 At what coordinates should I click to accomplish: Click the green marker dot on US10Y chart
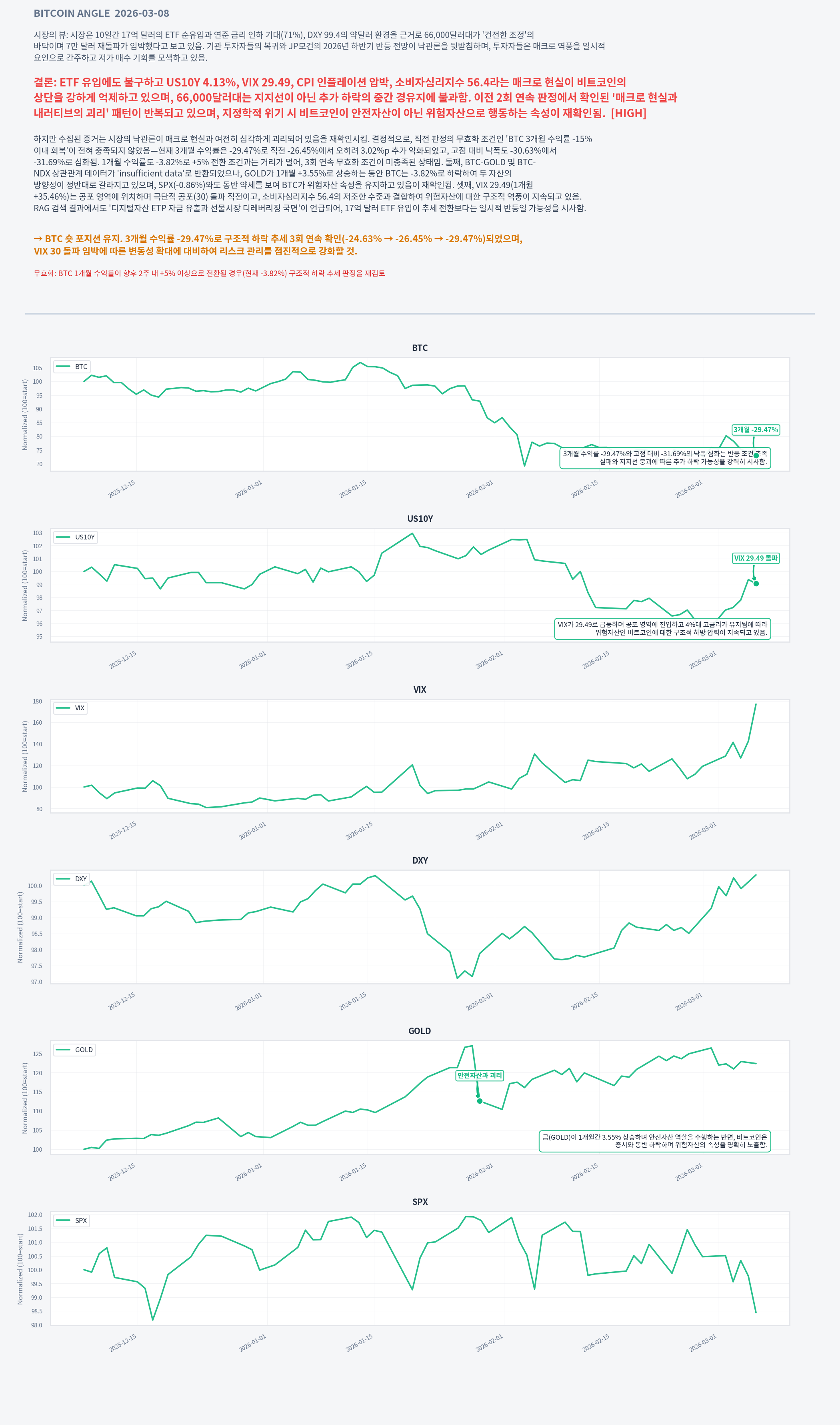coord(756,584)
